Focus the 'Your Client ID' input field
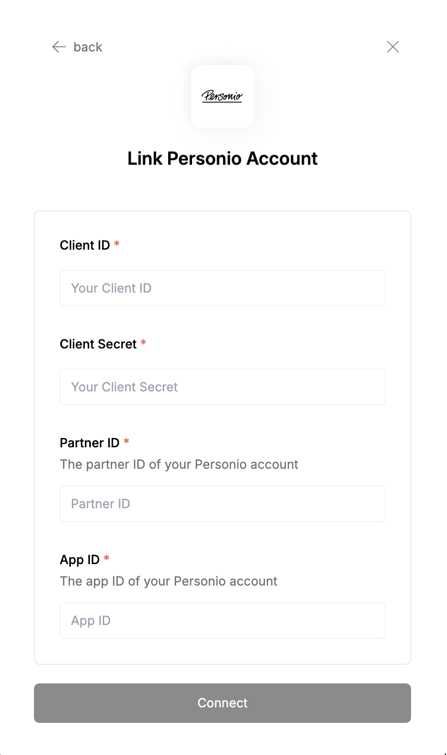 pos(222,288)
